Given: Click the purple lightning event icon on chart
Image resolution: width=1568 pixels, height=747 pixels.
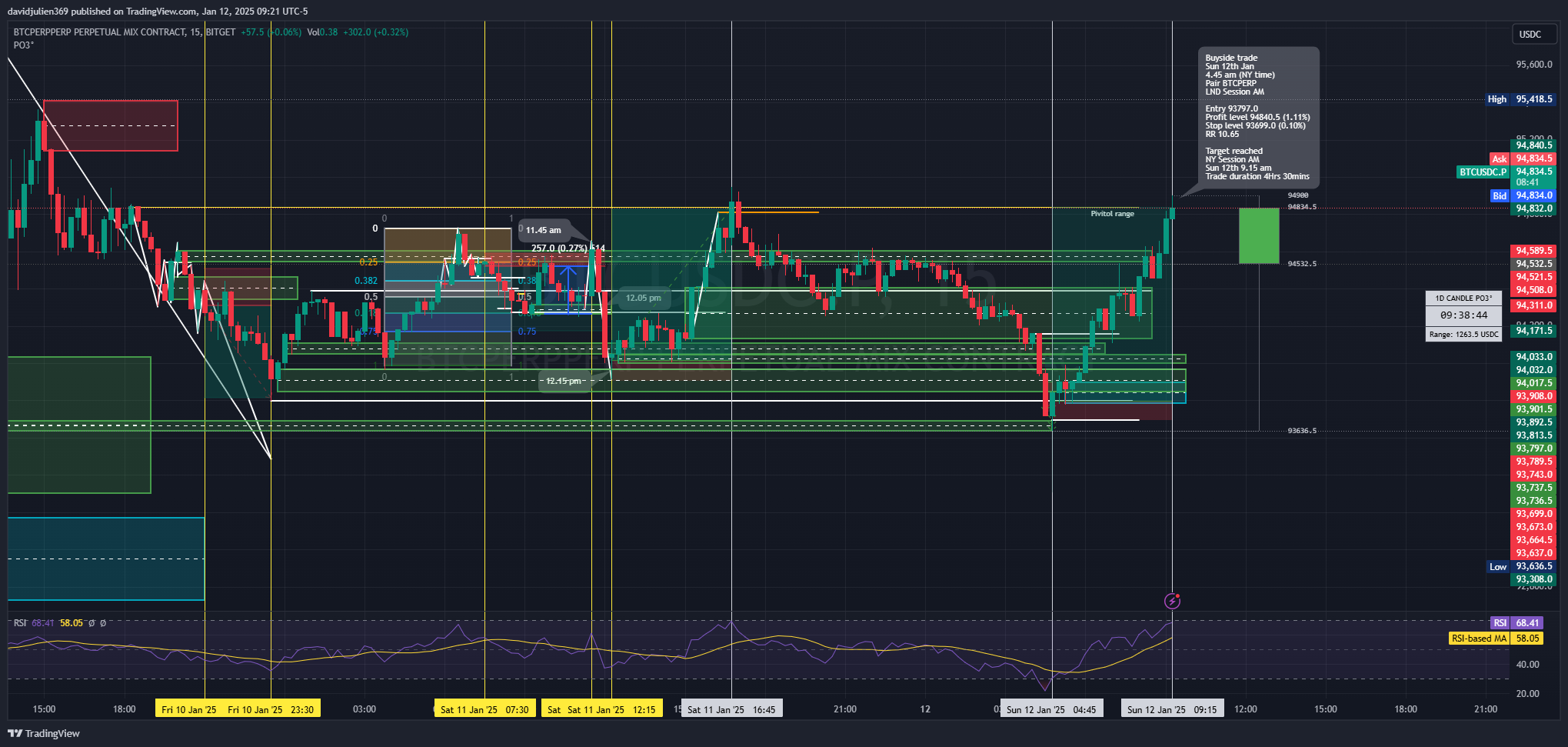Looking at the screenshot, I should 1172,601.
